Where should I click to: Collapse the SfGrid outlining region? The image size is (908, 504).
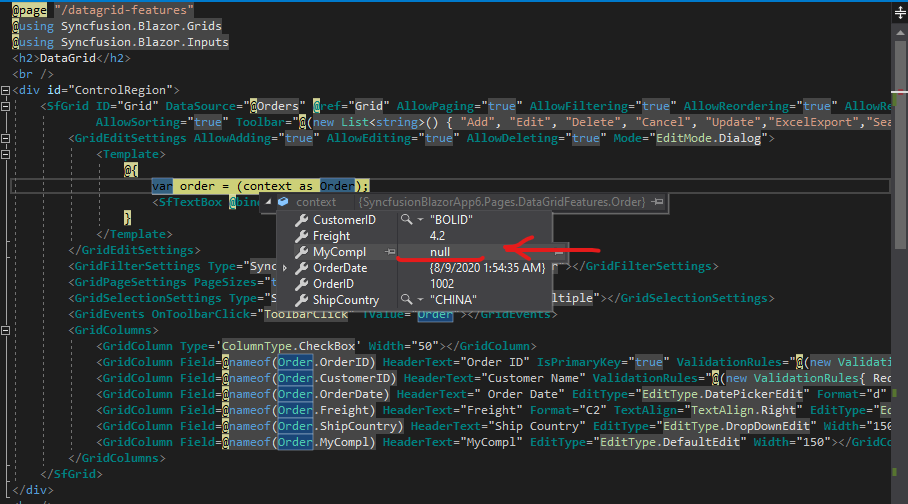click(6, 106)
